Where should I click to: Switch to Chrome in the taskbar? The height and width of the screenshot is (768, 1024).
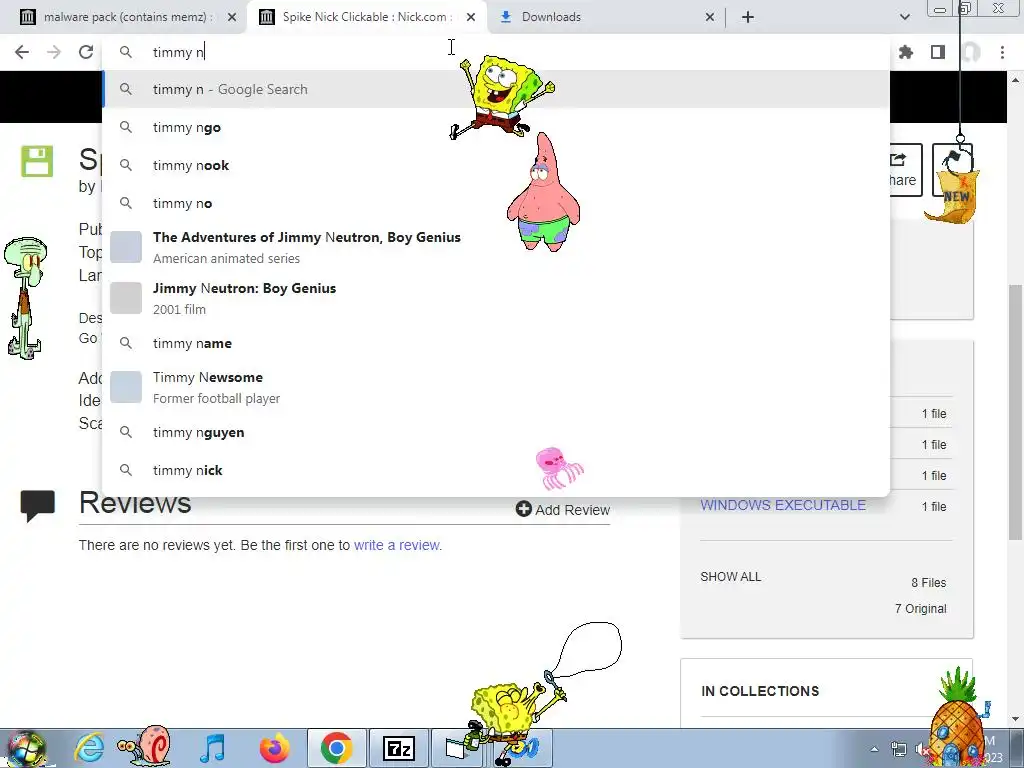[336, 748]
